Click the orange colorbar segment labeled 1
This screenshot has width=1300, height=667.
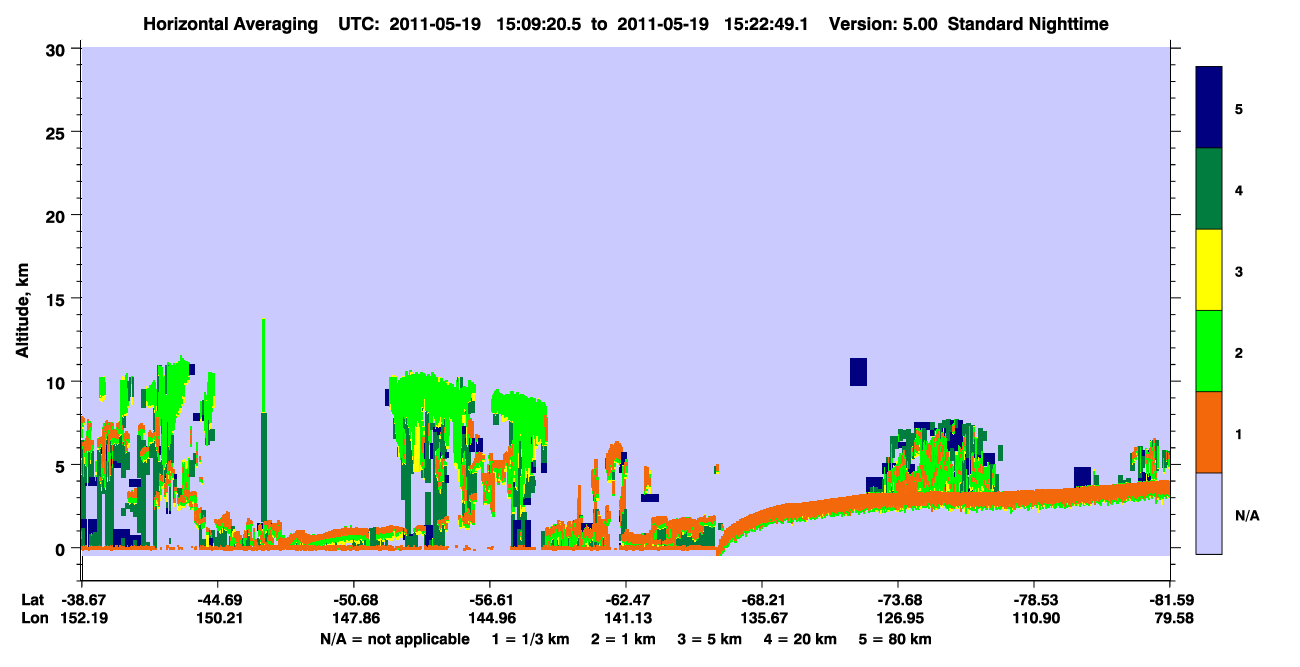click(x=1209, y=432)
